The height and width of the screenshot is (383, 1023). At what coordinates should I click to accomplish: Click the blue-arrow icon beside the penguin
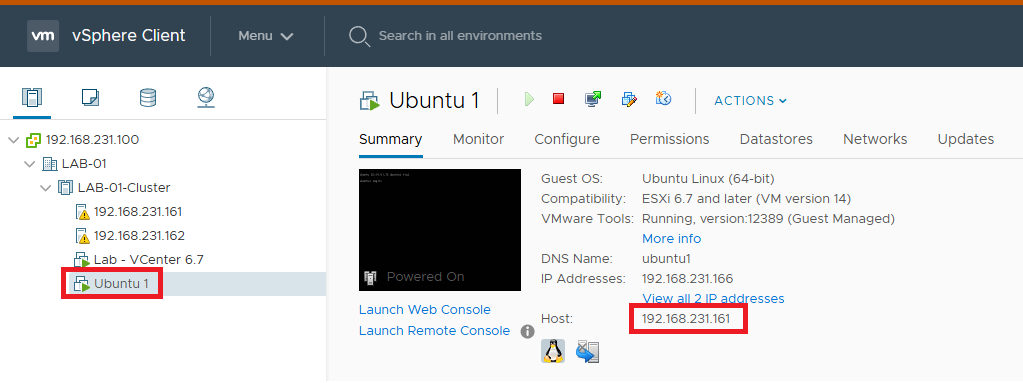coord(587,352)
